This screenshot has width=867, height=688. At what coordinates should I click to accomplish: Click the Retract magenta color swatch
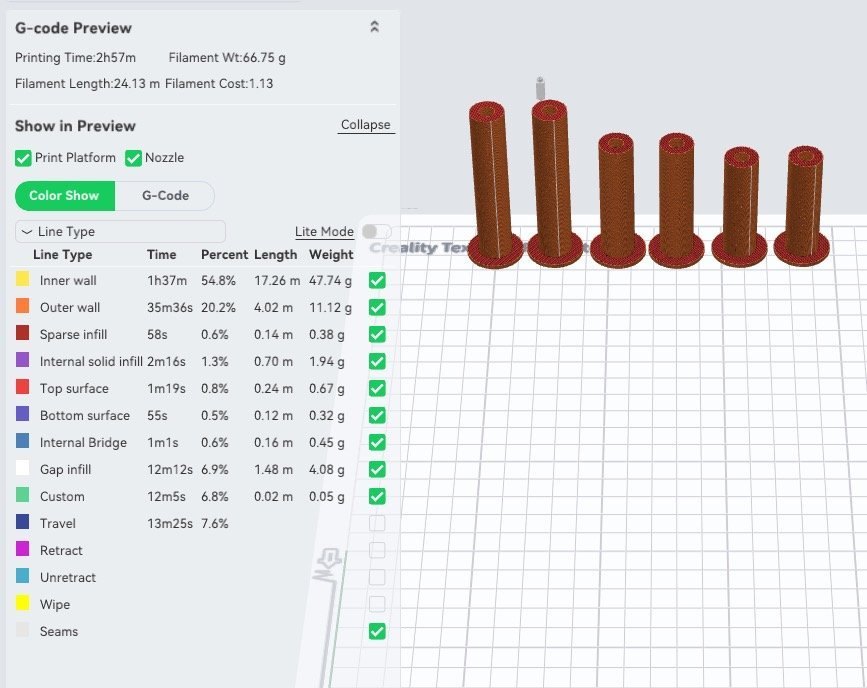(23, 550)
